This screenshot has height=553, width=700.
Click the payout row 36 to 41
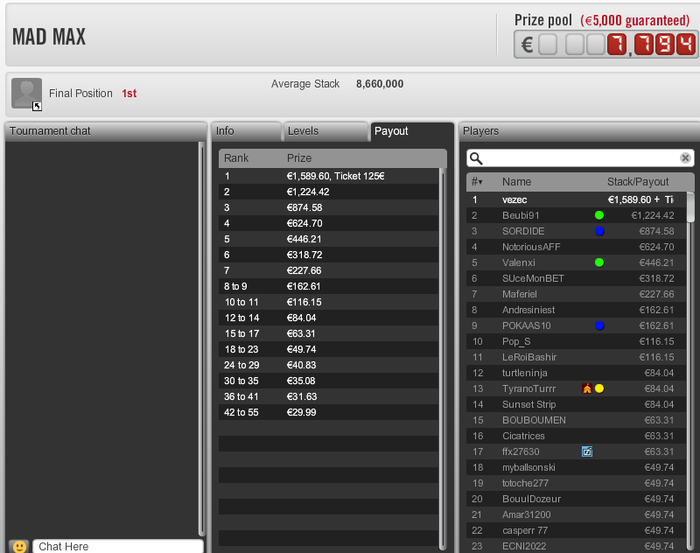(329, 396)
